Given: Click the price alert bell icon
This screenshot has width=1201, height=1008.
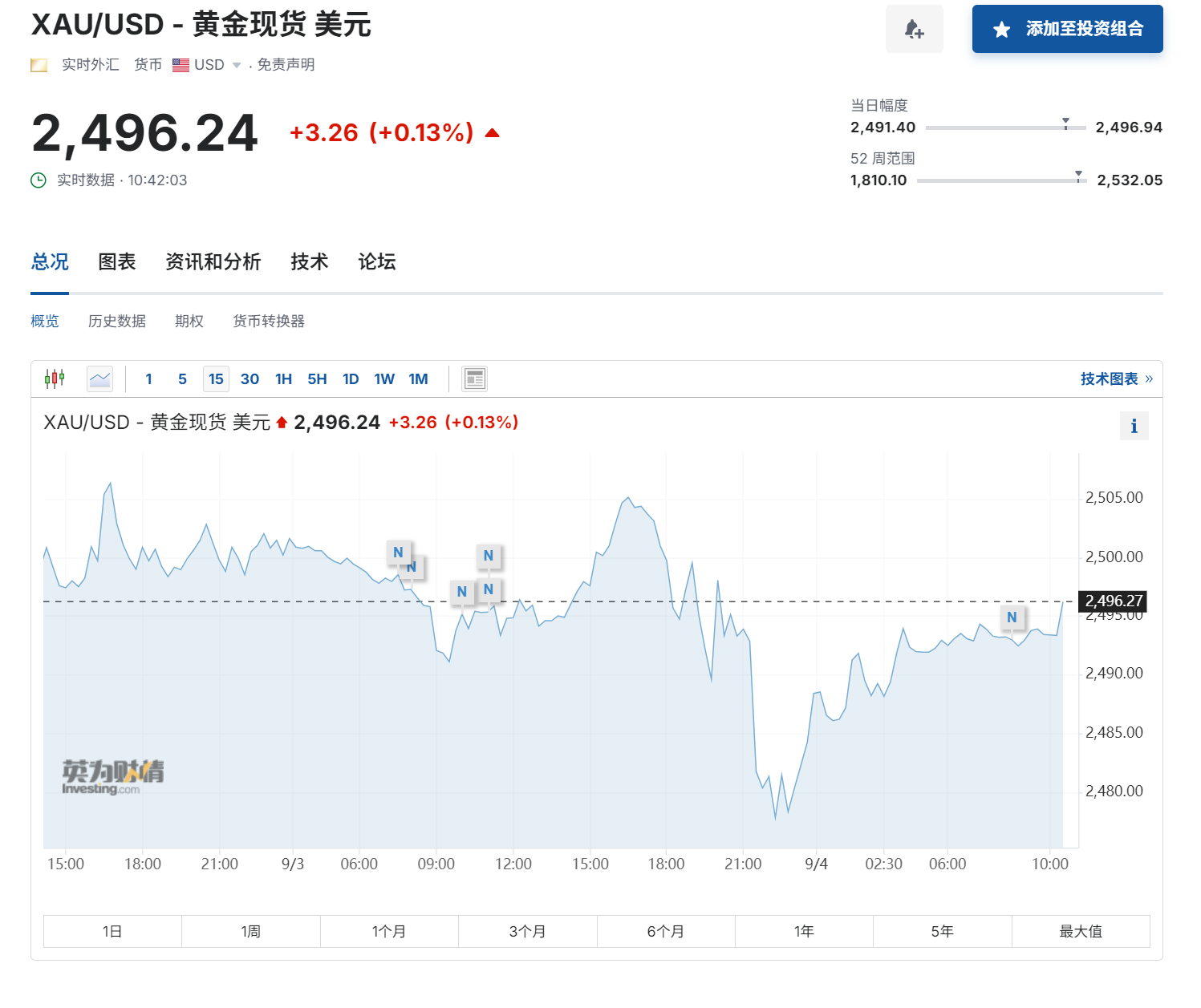Looking at the screenshot, I should pos(914,30).
